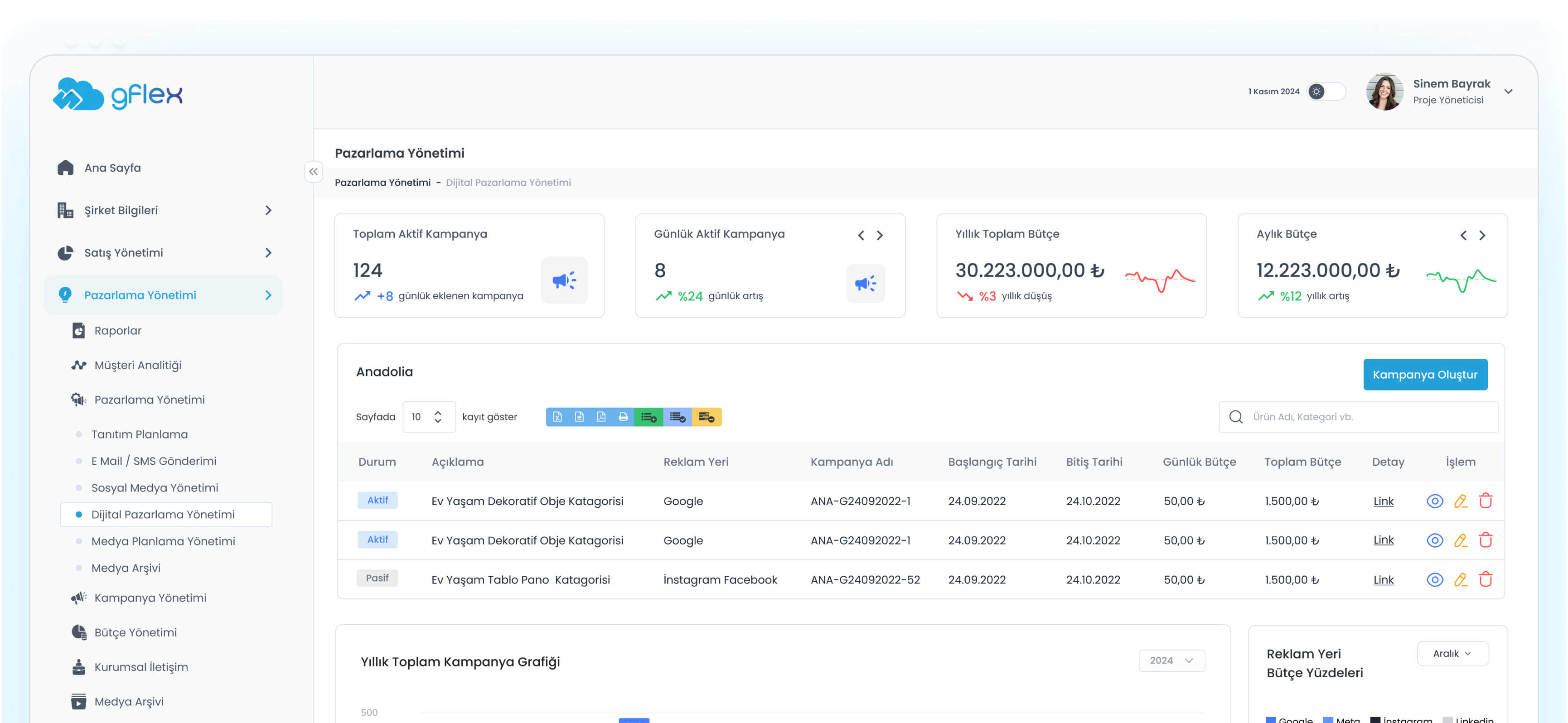Click the eye icon on Pasif row

point(1435,579)
